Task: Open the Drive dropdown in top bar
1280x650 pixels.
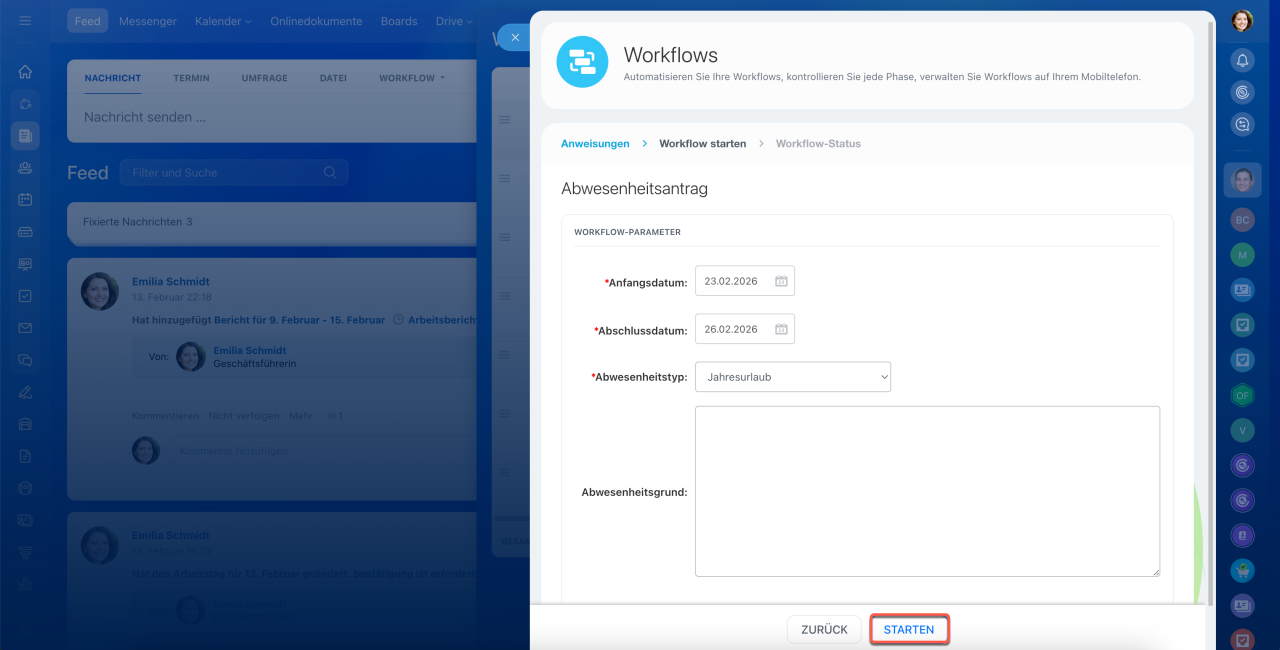Action: 454,21
